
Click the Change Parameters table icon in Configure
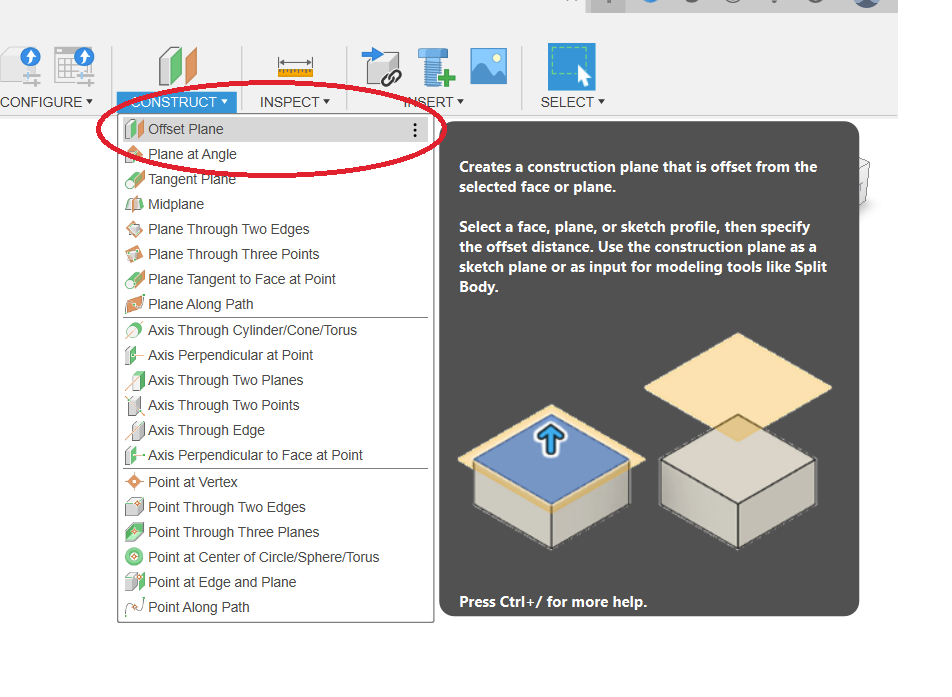[74, 66]
